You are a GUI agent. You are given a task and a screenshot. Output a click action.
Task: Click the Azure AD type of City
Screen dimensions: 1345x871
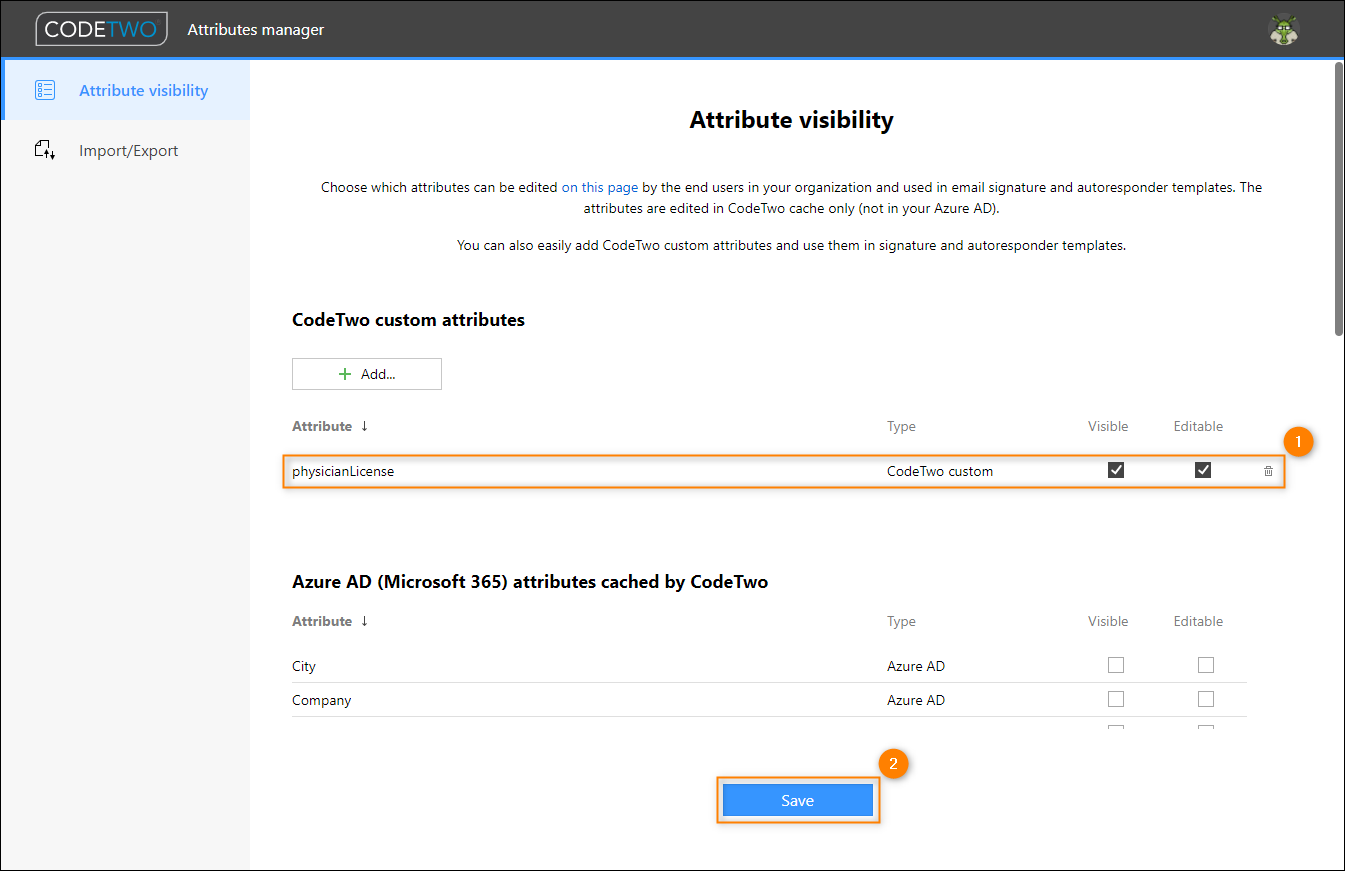click(x=916, y=666)
